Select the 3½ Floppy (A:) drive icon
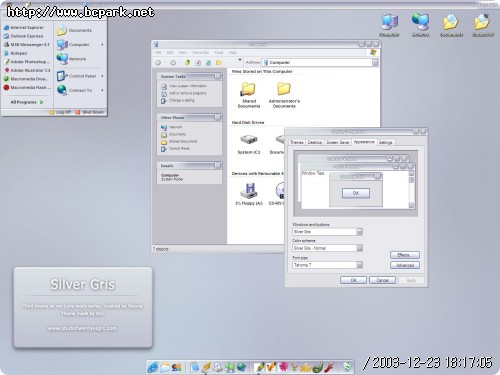The height and width of the screenshot is (375, 500). point(249,194)
